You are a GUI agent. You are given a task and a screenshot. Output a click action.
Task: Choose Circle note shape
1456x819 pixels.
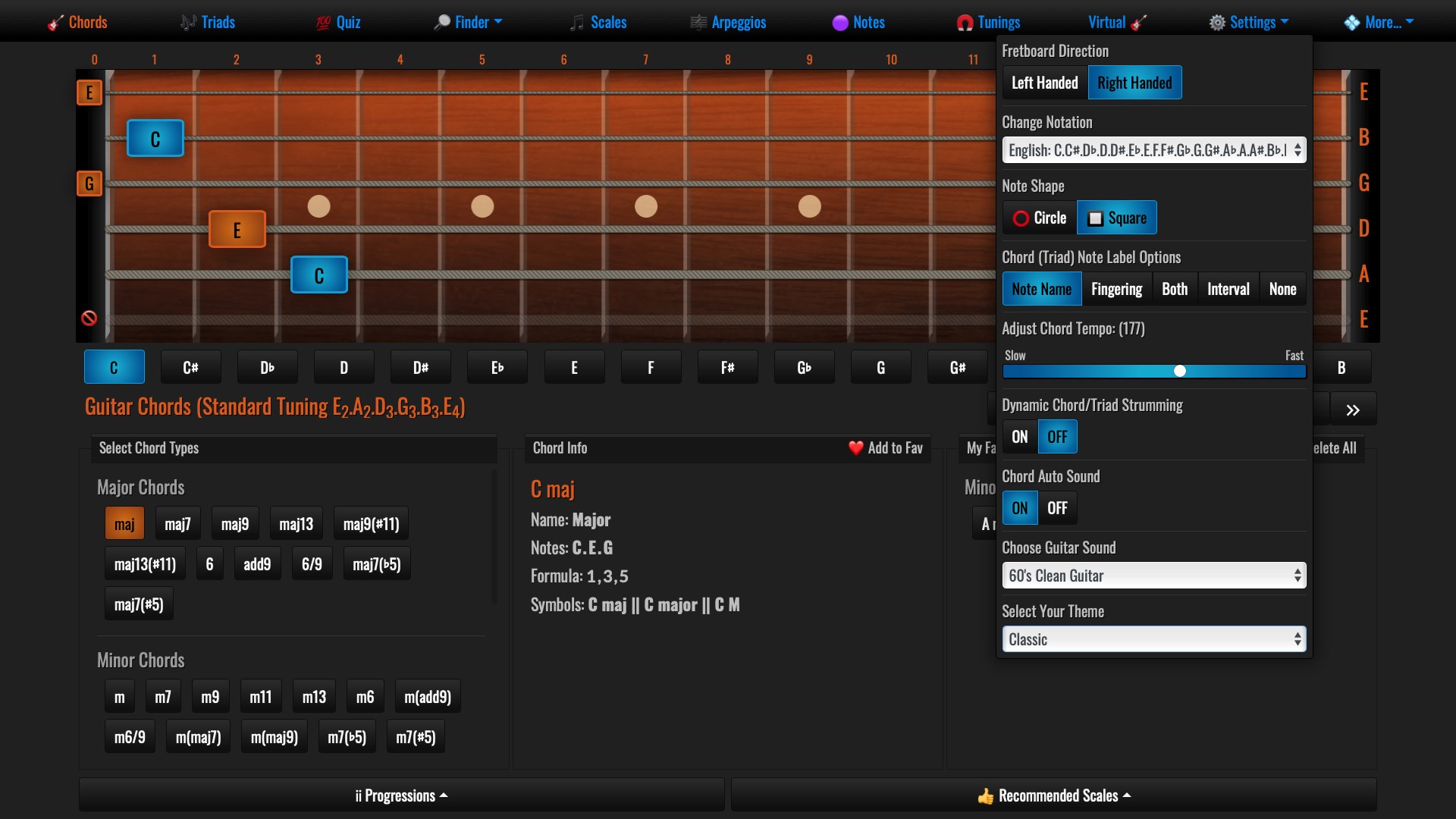coord(1040,218)
